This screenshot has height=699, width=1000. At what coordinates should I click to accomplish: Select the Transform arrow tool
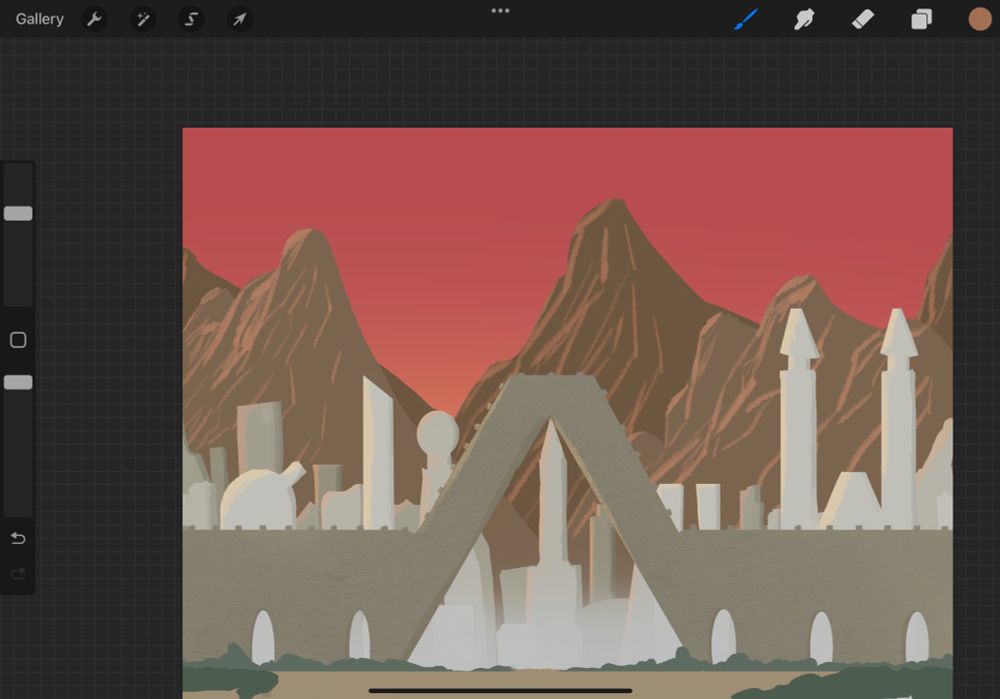238,19
